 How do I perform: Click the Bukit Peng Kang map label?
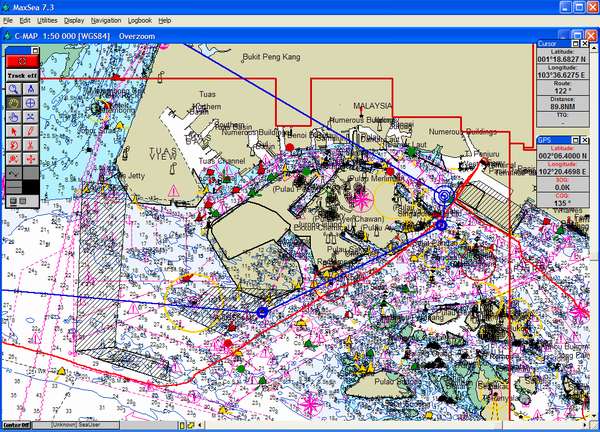(x=272, y=57)
